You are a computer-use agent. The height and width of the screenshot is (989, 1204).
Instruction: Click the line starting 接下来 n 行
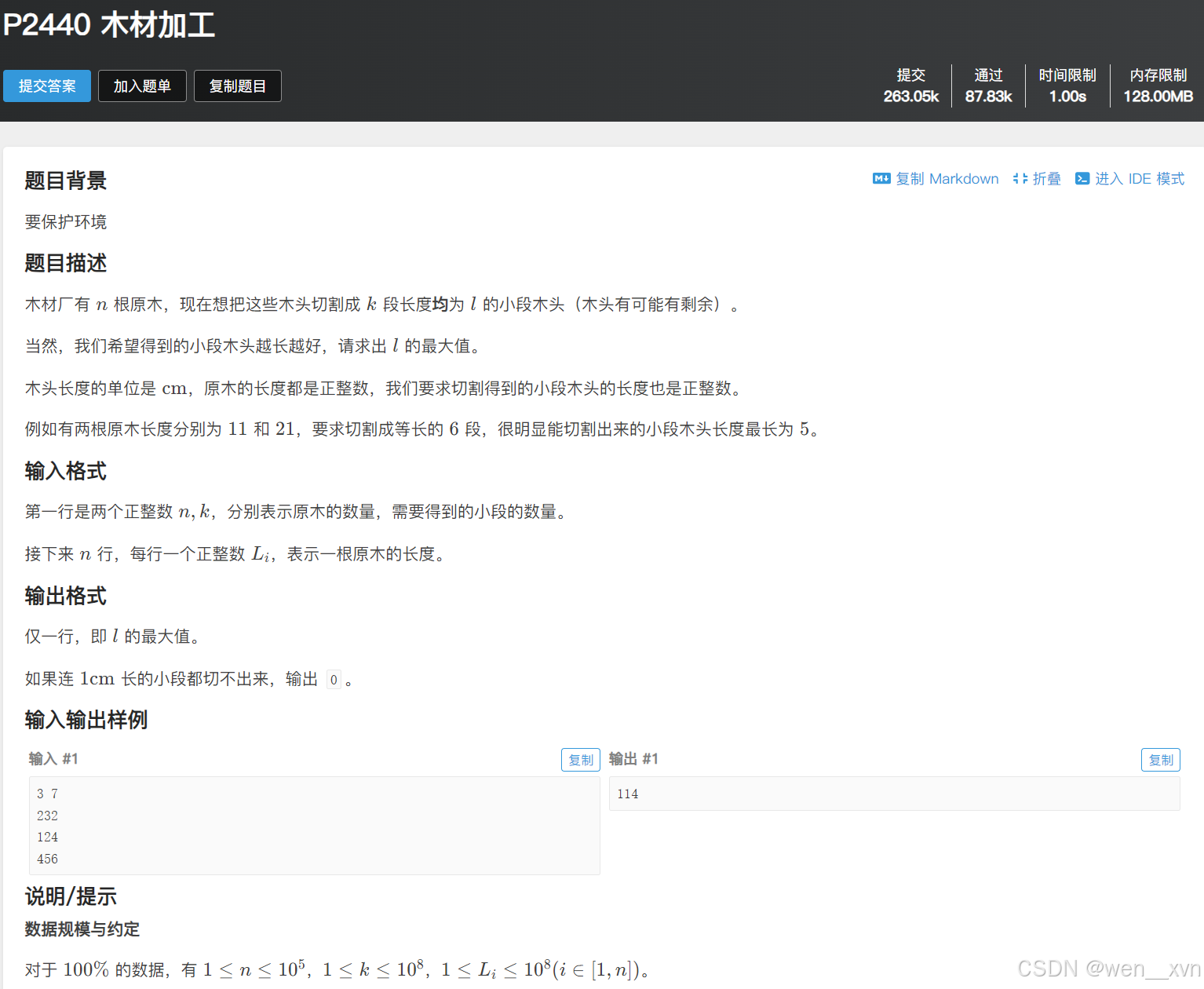pyautogui.click(x=235, y=554)
